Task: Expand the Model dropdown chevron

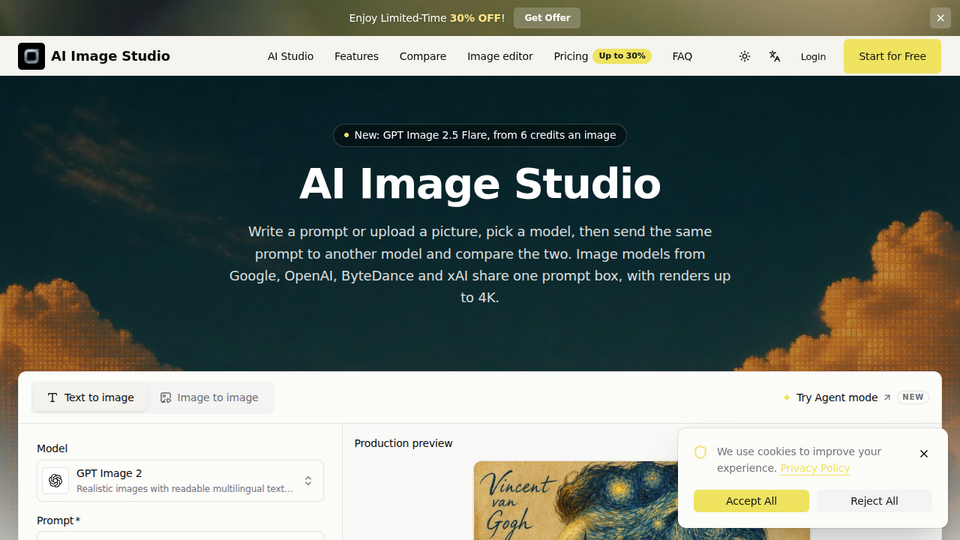Action: 308,481
